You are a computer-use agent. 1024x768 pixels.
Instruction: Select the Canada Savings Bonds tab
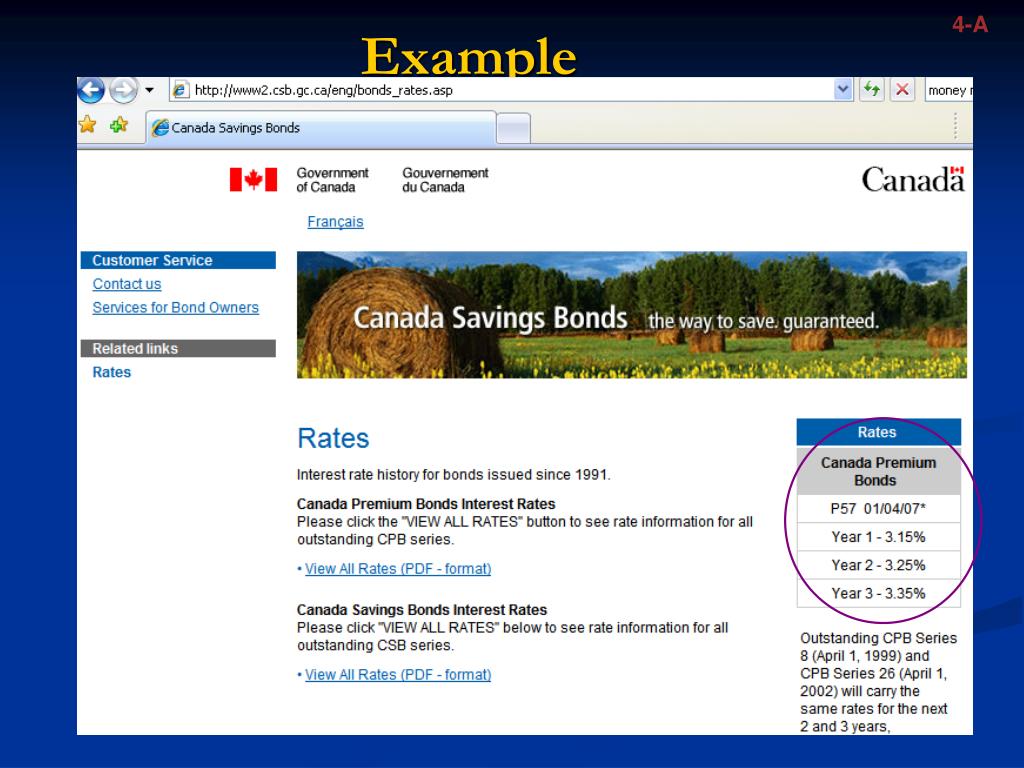click(x=321, y=127)
